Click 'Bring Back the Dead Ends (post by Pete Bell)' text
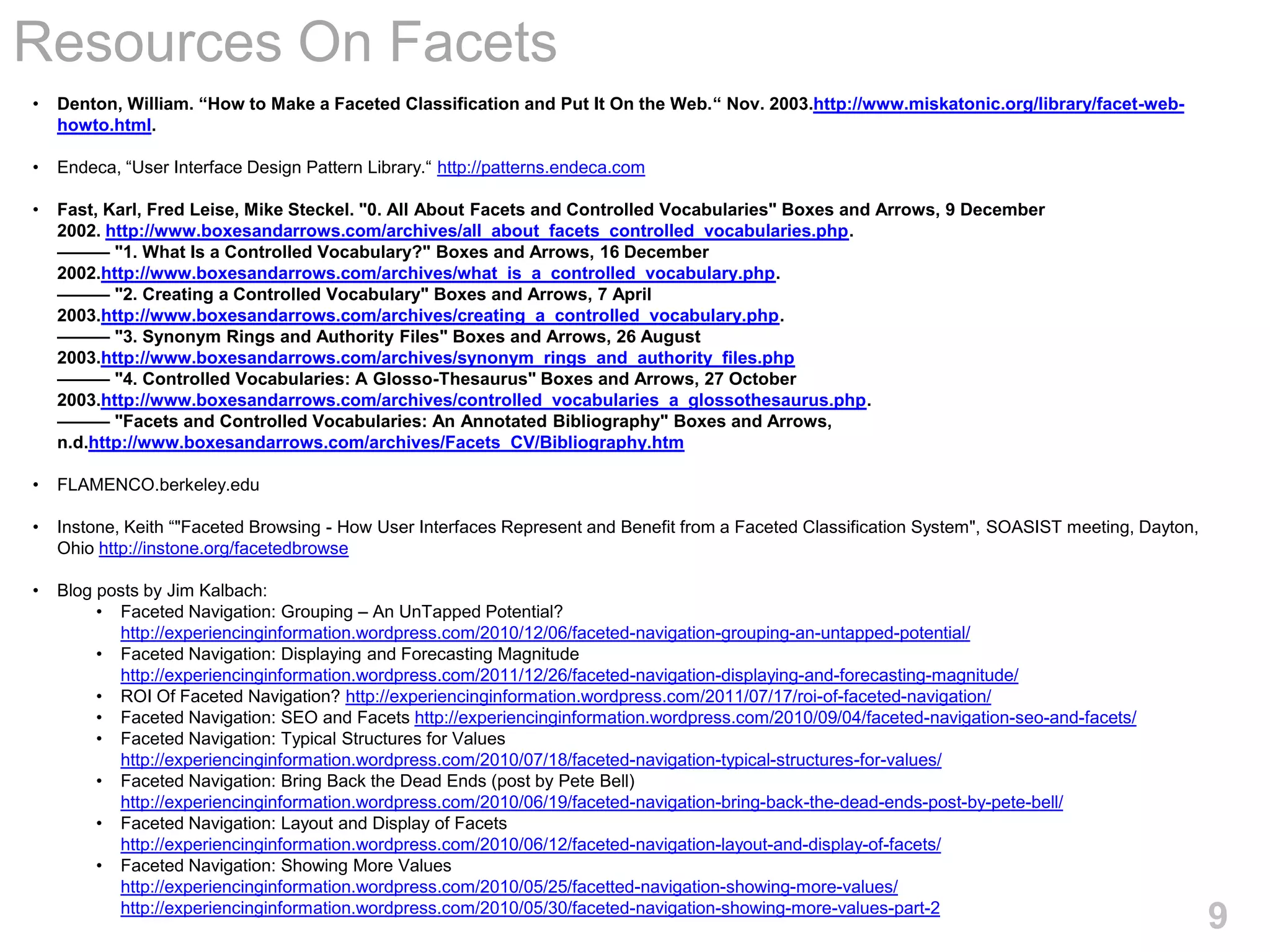1270x952 pixels. tap(458, 781)
